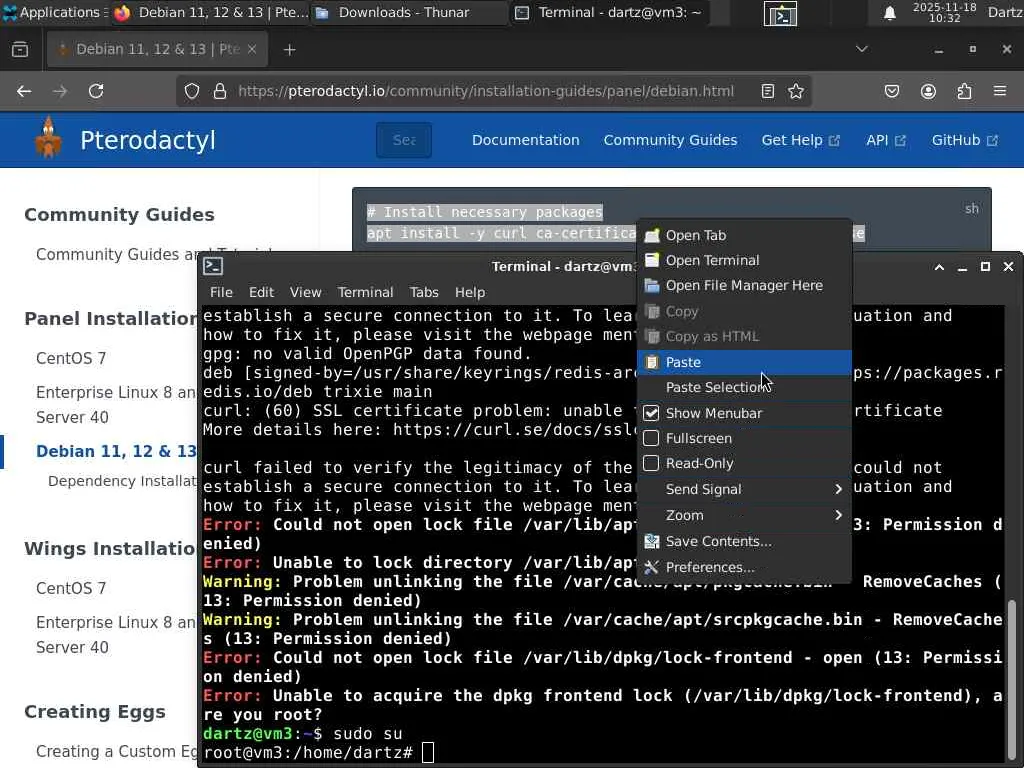Click Firefox back arrow button
The height and width of the screenshot is (768, 1024).
(24, 91)
